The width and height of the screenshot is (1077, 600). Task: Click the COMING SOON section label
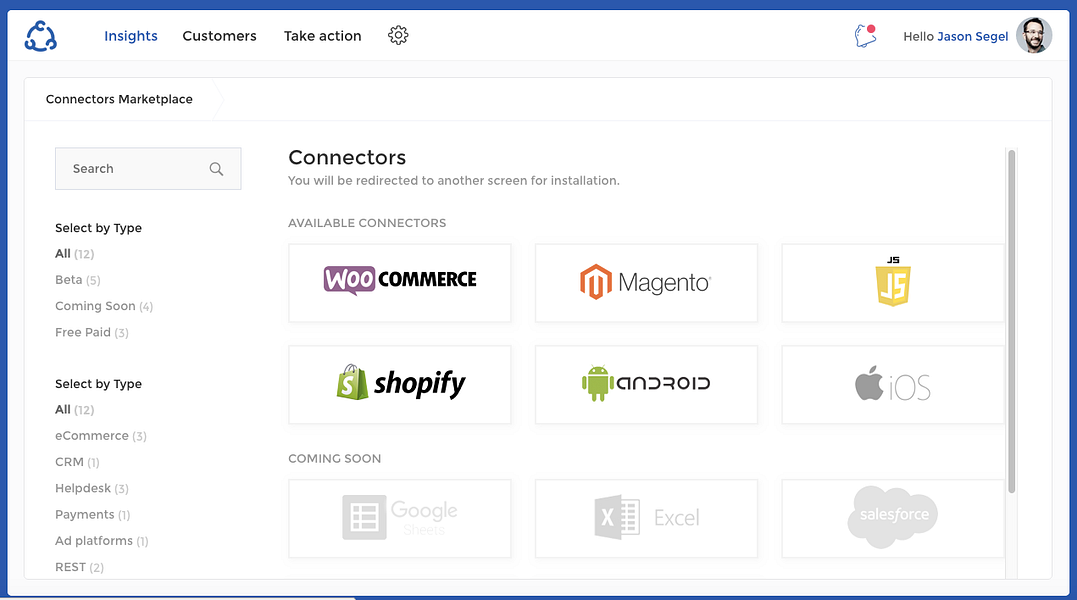click(x=335, y=459)
